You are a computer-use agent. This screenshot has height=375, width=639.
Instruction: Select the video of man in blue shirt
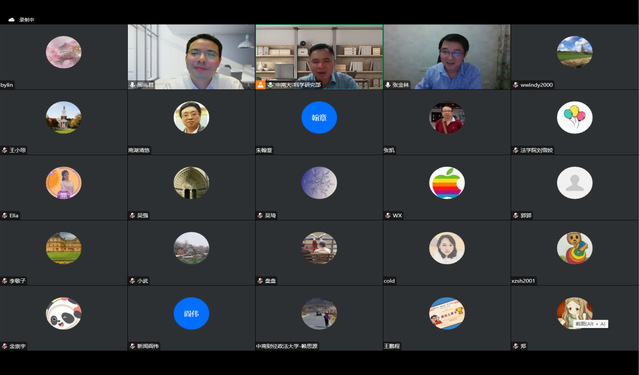(447, 57)
